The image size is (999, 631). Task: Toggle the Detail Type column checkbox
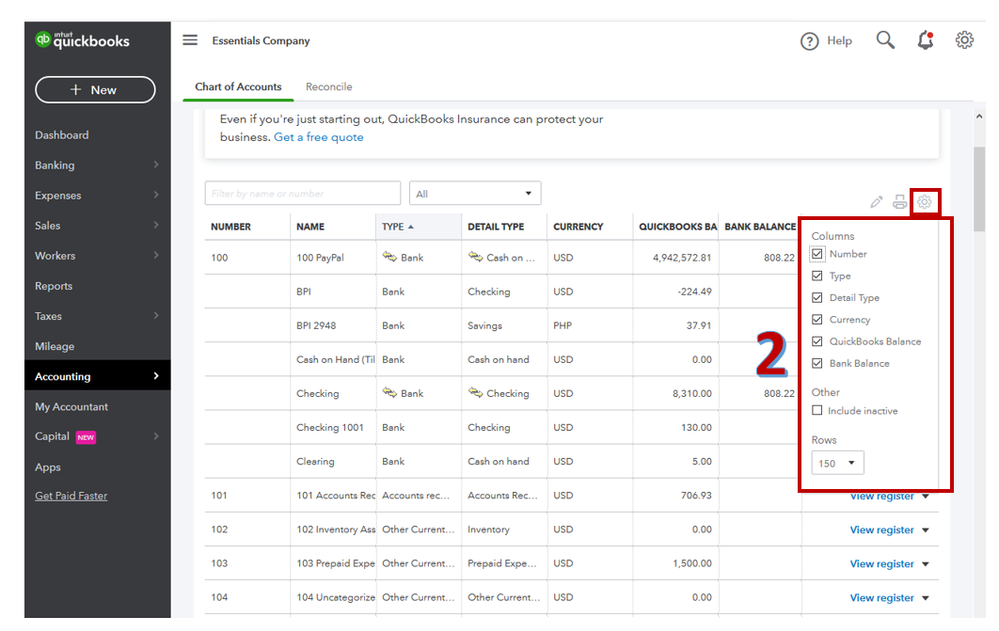pyautogui.click(x=817, y=298)
